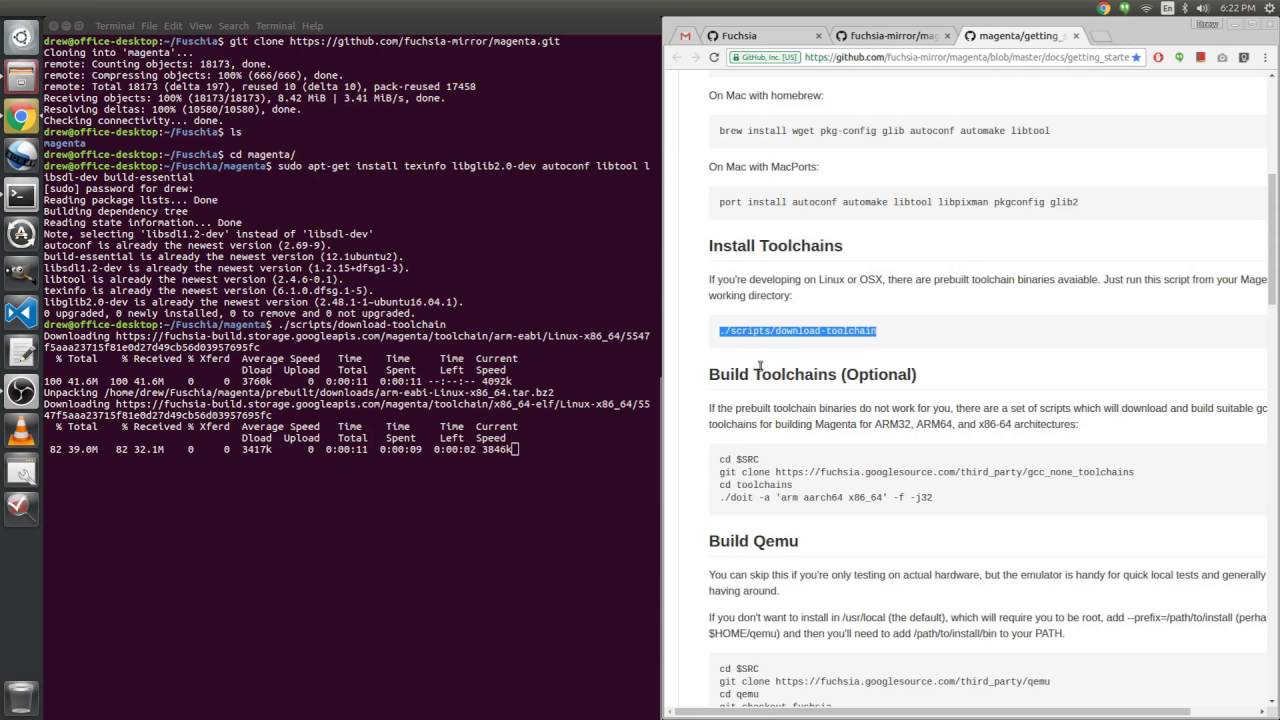
Task: Open Help menu in terminal
Action: (312, 26)
